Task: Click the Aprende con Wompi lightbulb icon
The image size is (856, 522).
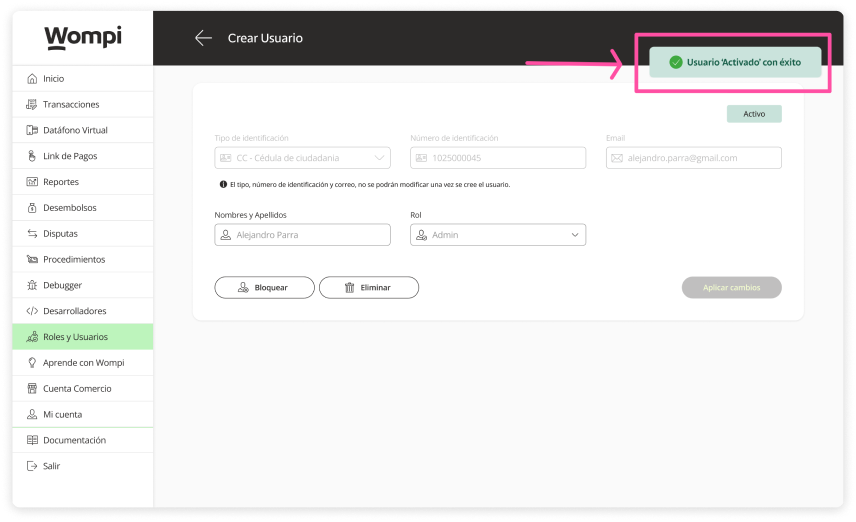Action: (32, 363)
